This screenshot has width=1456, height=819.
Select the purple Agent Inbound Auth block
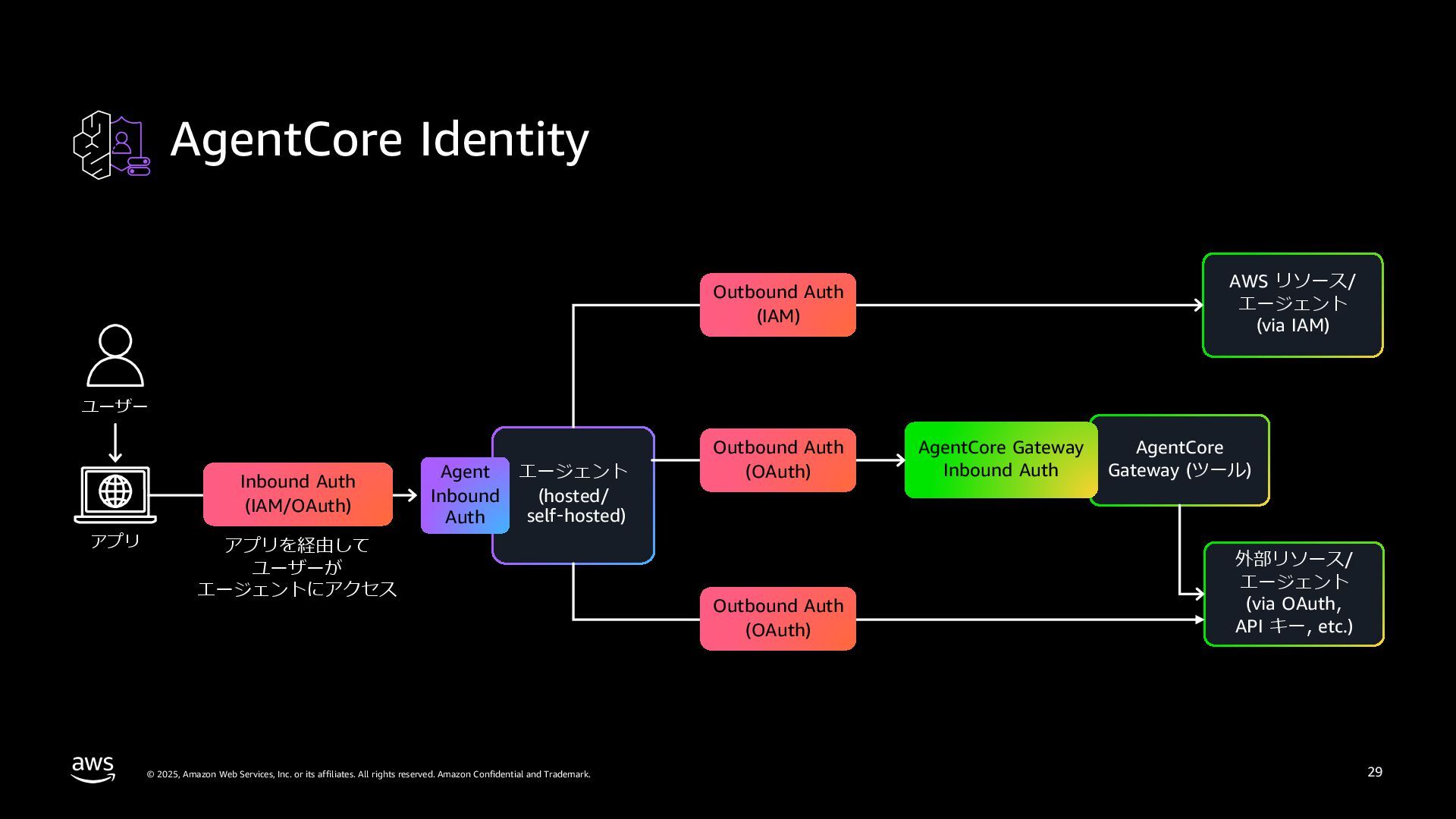pos(464,494)
